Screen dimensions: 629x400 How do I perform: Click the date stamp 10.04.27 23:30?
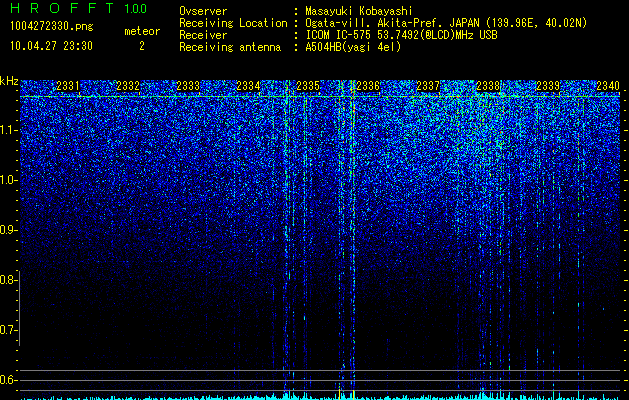coord(51,46)
